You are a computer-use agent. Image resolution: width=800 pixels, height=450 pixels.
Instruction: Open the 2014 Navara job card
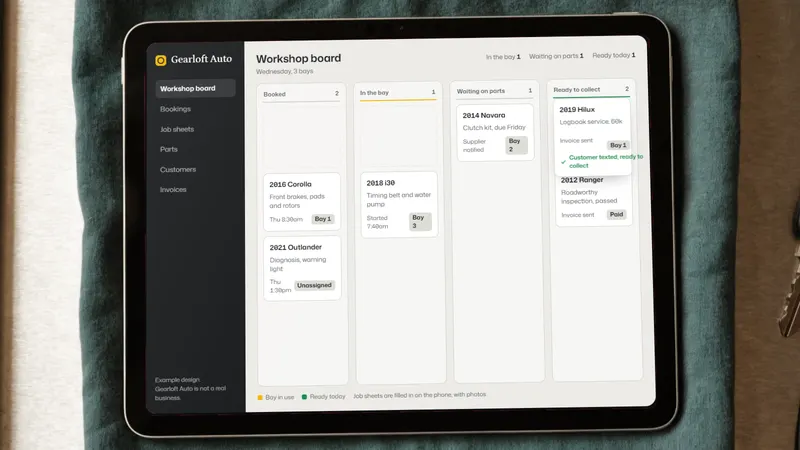coord(495,133)
